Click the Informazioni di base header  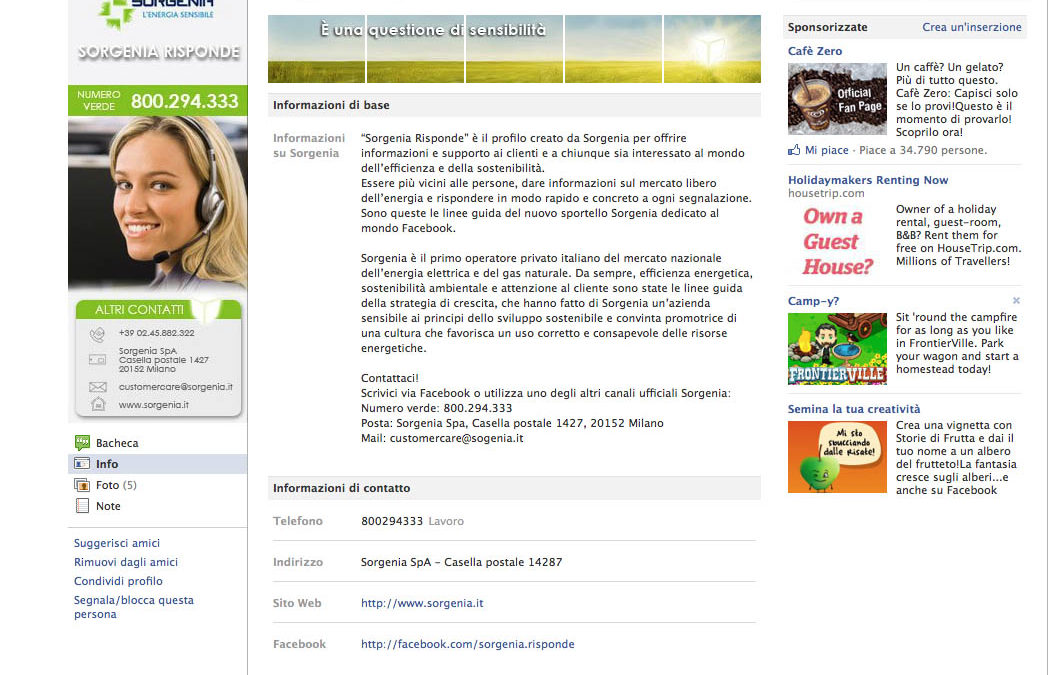pyautogui.click(x=514, y=105)
